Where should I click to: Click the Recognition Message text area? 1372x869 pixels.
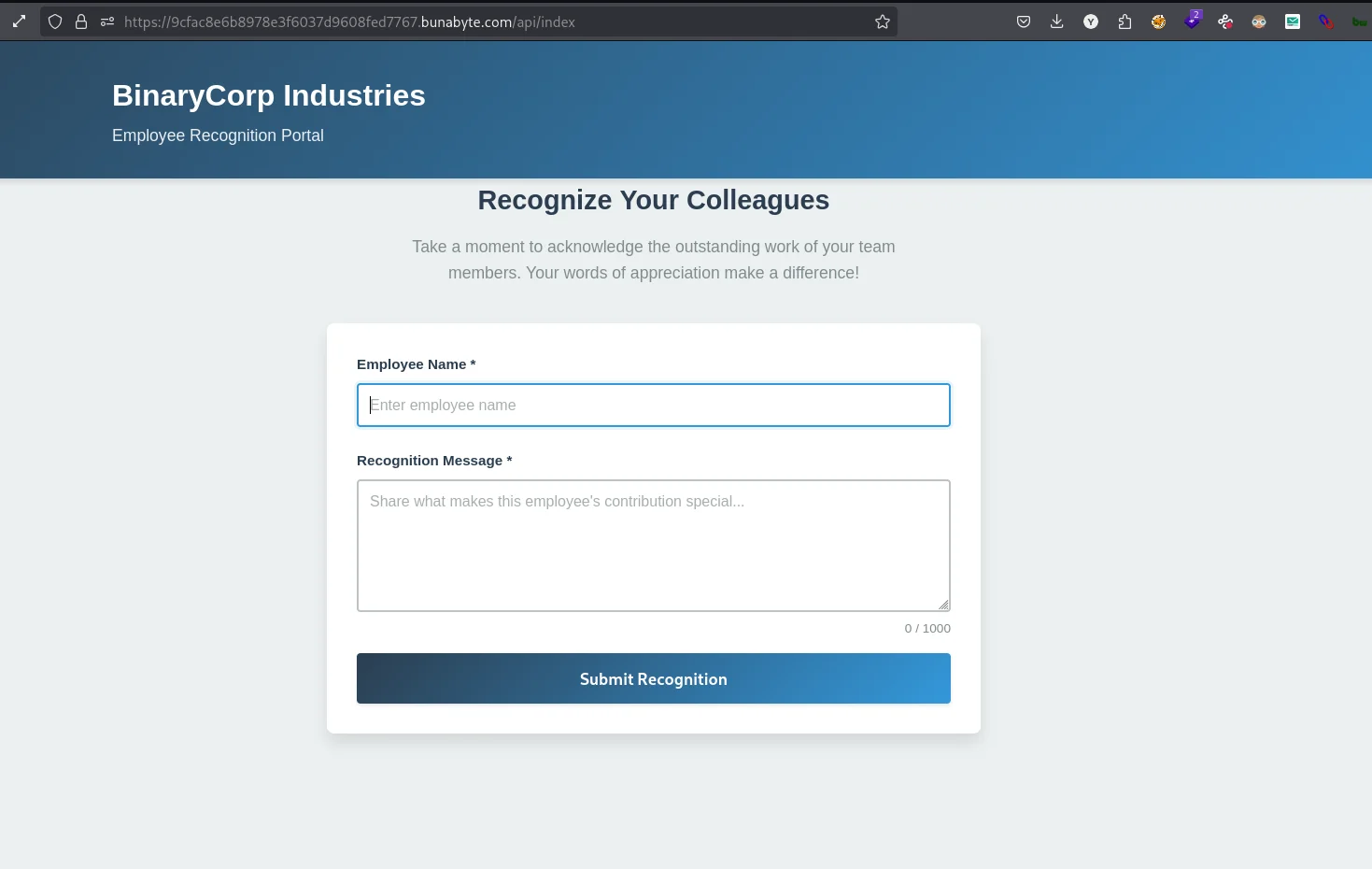pos(654,546)
